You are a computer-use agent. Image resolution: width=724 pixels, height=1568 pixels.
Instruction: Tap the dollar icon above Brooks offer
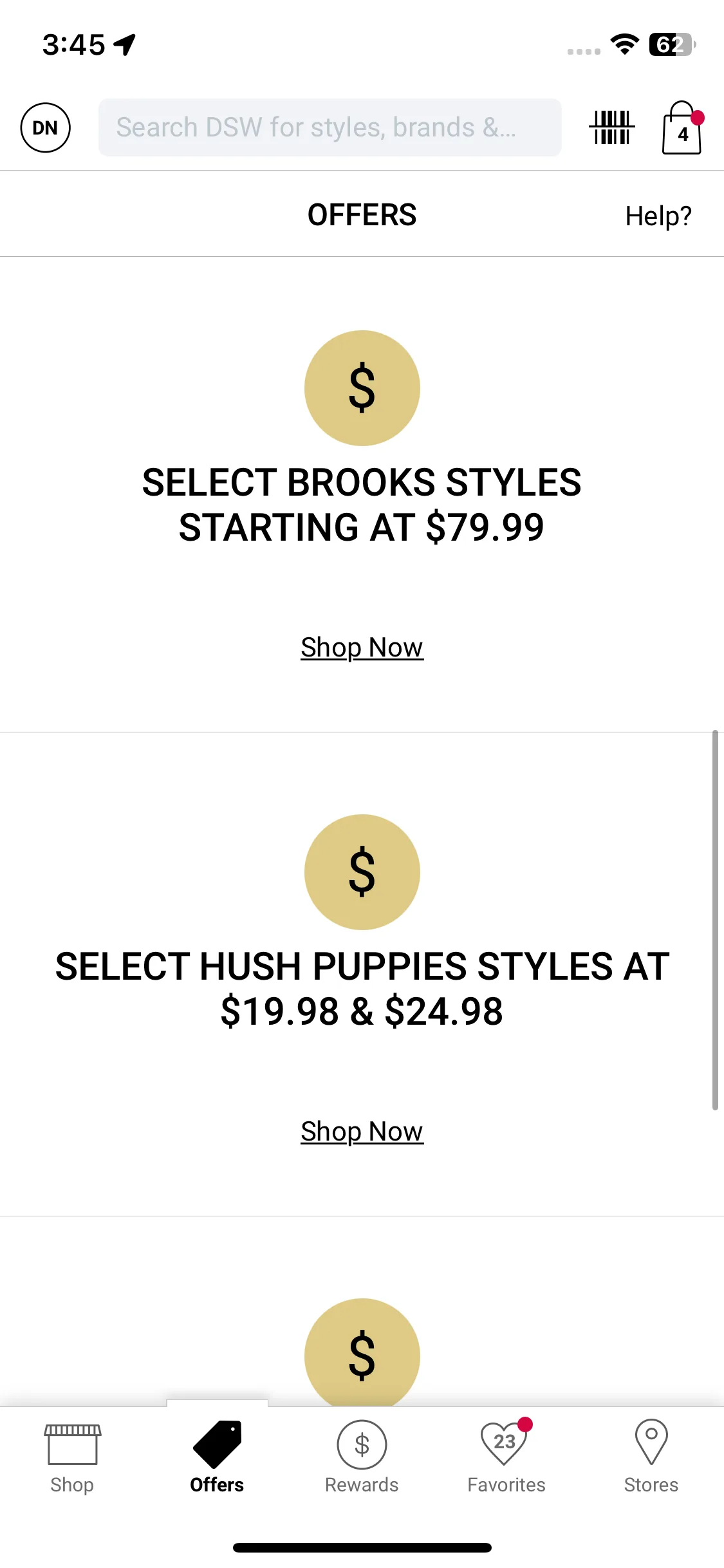(362, 388)
